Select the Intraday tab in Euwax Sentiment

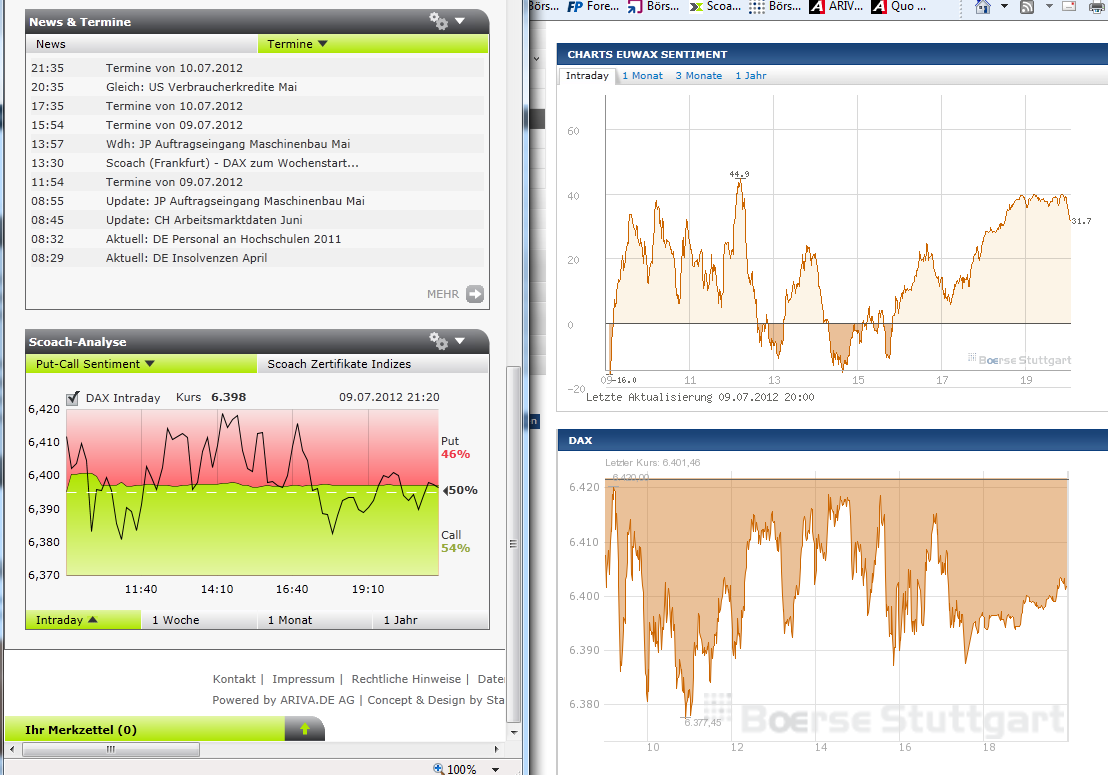pos(587,76)
